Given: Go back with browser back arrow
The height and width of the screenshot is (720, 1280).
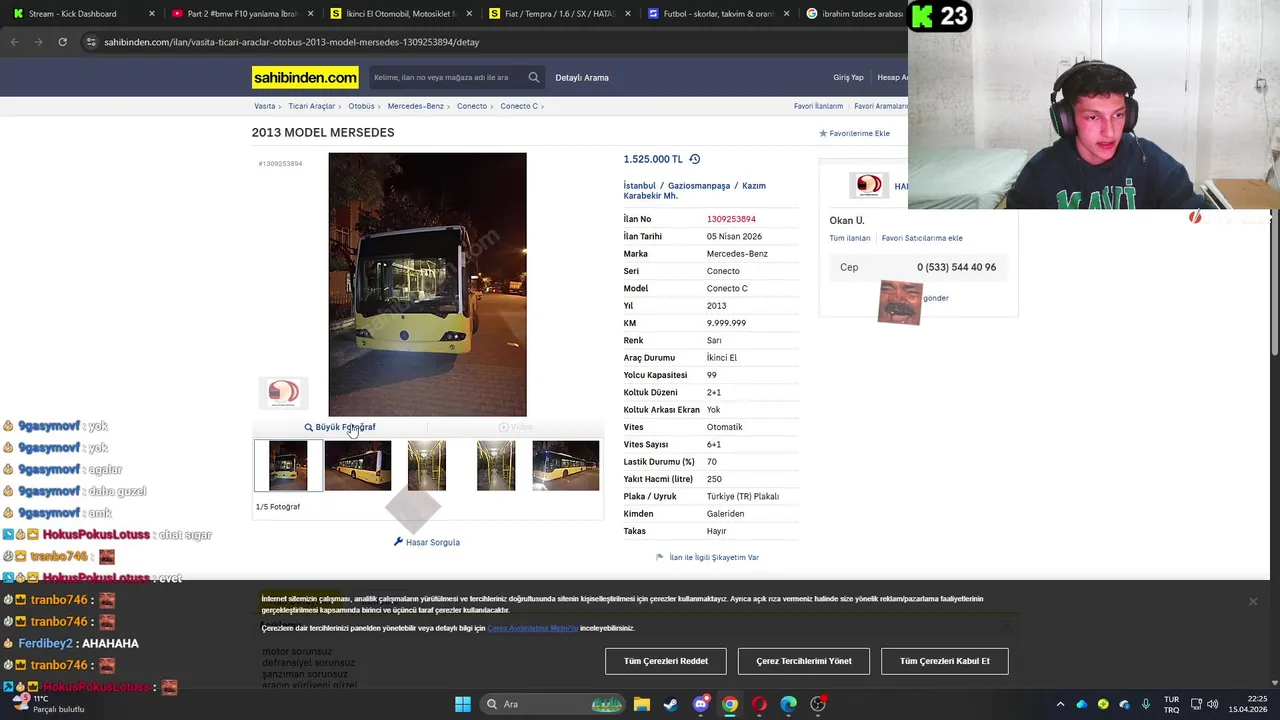Looking at the screenshot, I should point(14,42).
